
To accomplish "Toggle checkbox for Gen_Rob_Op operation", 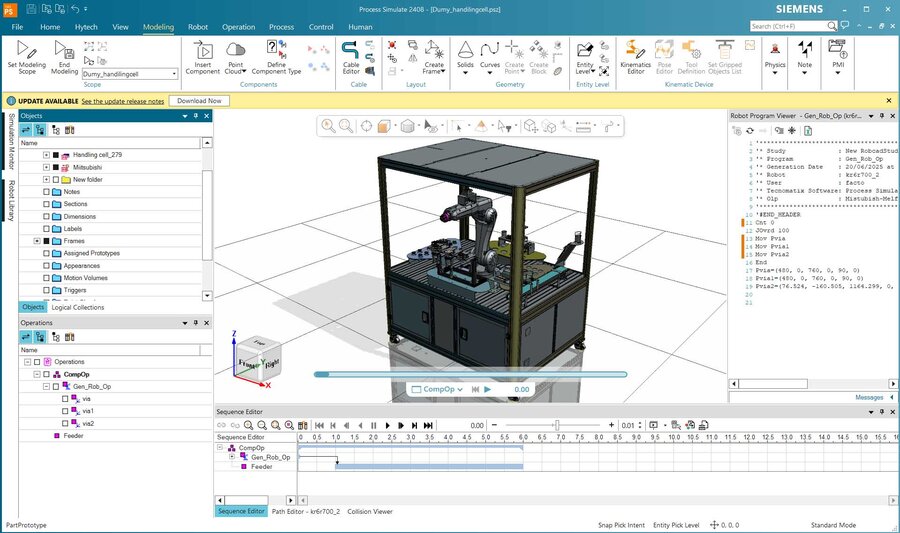I will pyautogui.click(x=56, y=386).
